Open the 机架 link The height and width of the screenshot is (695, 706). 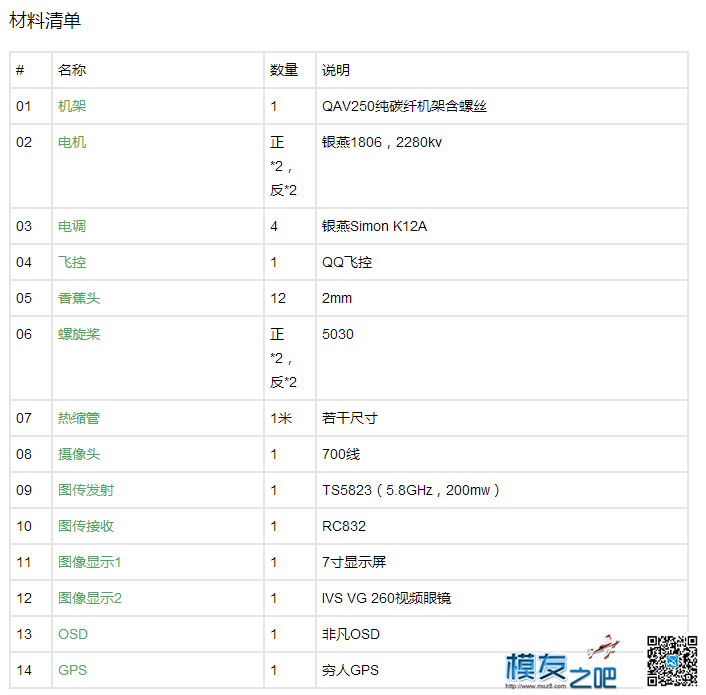pos(72,106)
